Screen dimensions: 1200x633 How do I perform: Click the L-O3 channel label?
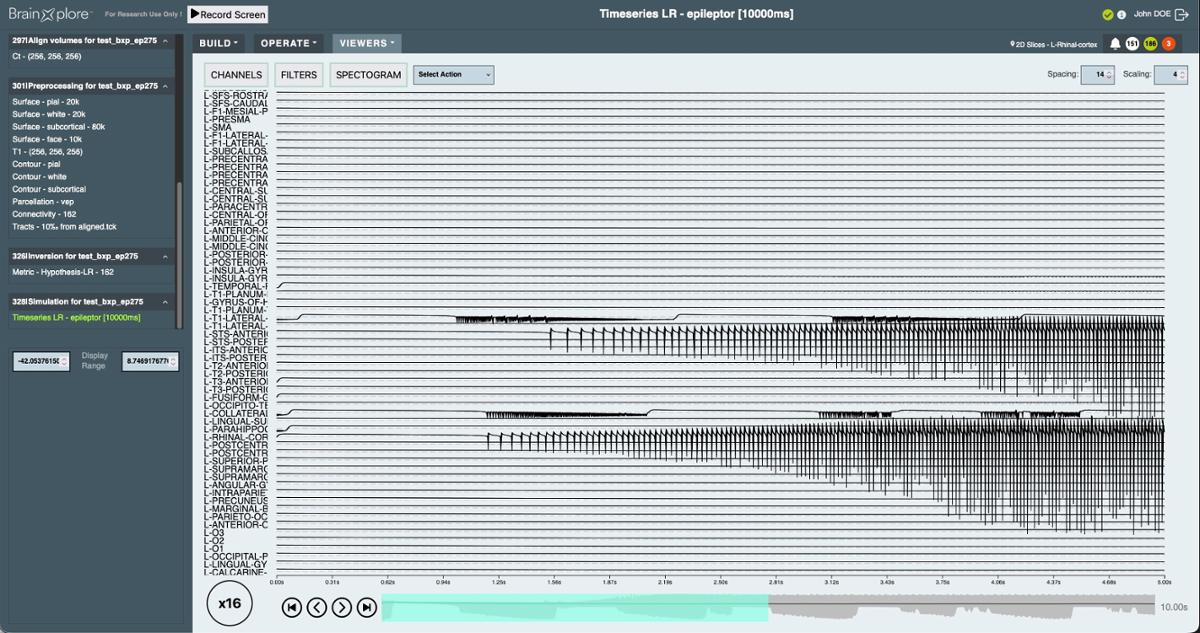pyautogui.click(x=215, y=533)
